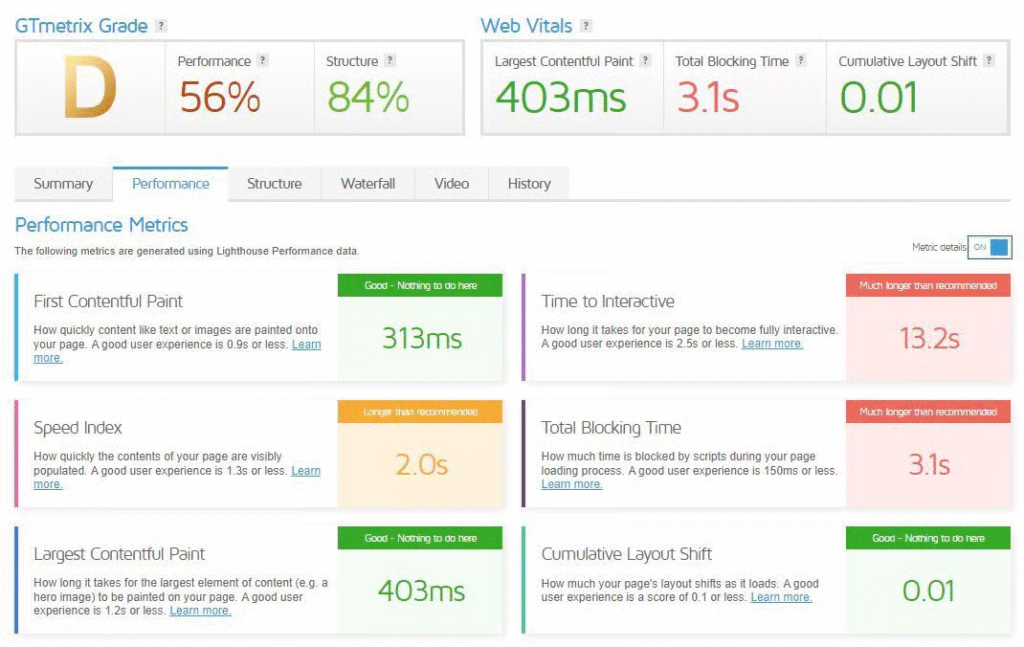Open the Waterfall tab
The image size is (1024, 647).
pyautogui.click(x=368, y=184)
